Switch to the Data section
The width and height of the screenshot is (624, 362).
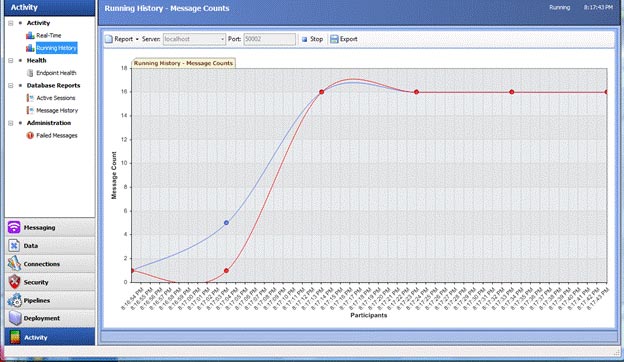pos(50,245)
